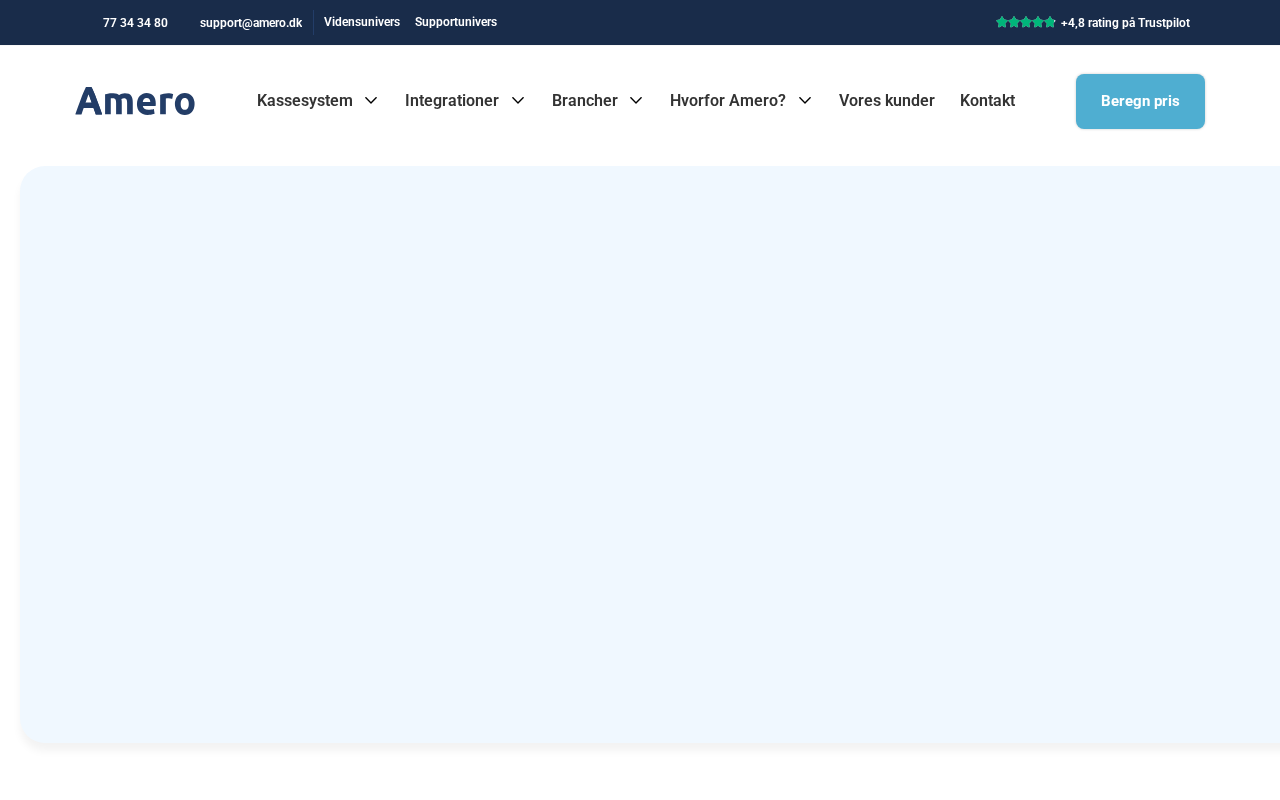Viewport: 1280px width, 800px height.
Task: Click the Amero logo
Action: (x=135, y=101)
